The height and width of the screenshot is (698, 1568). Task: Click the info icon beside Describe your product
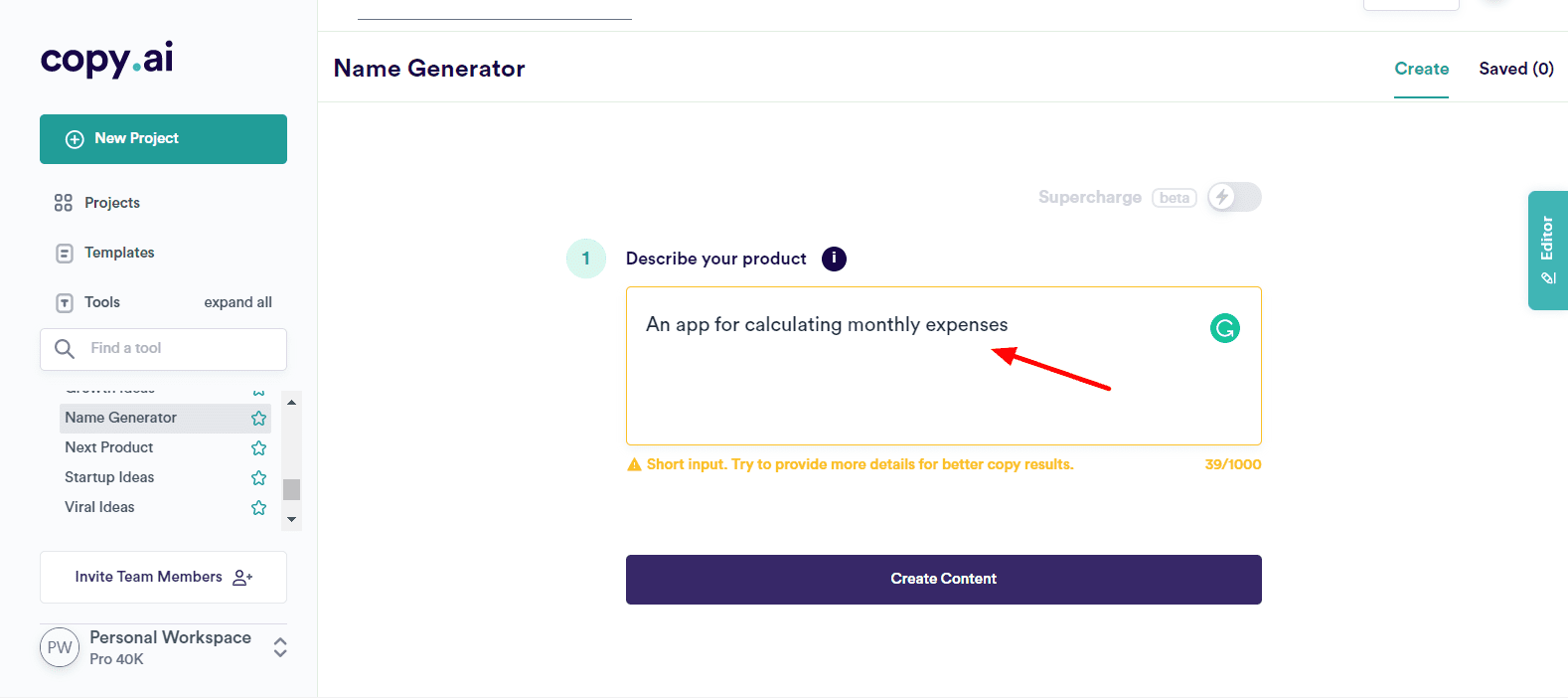pyautogui.click(x=834, y=259)
